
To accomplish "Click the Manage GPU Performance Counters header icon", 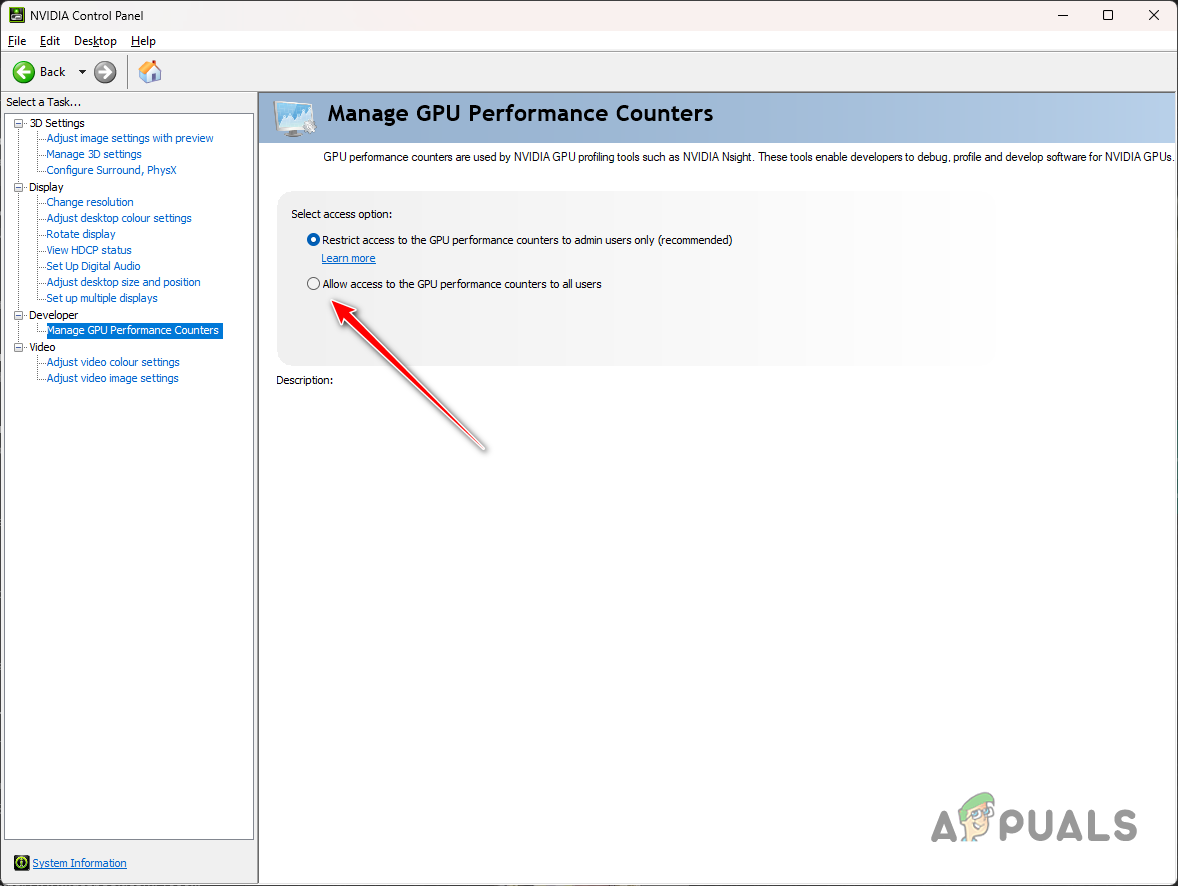I will pos(295,116).
